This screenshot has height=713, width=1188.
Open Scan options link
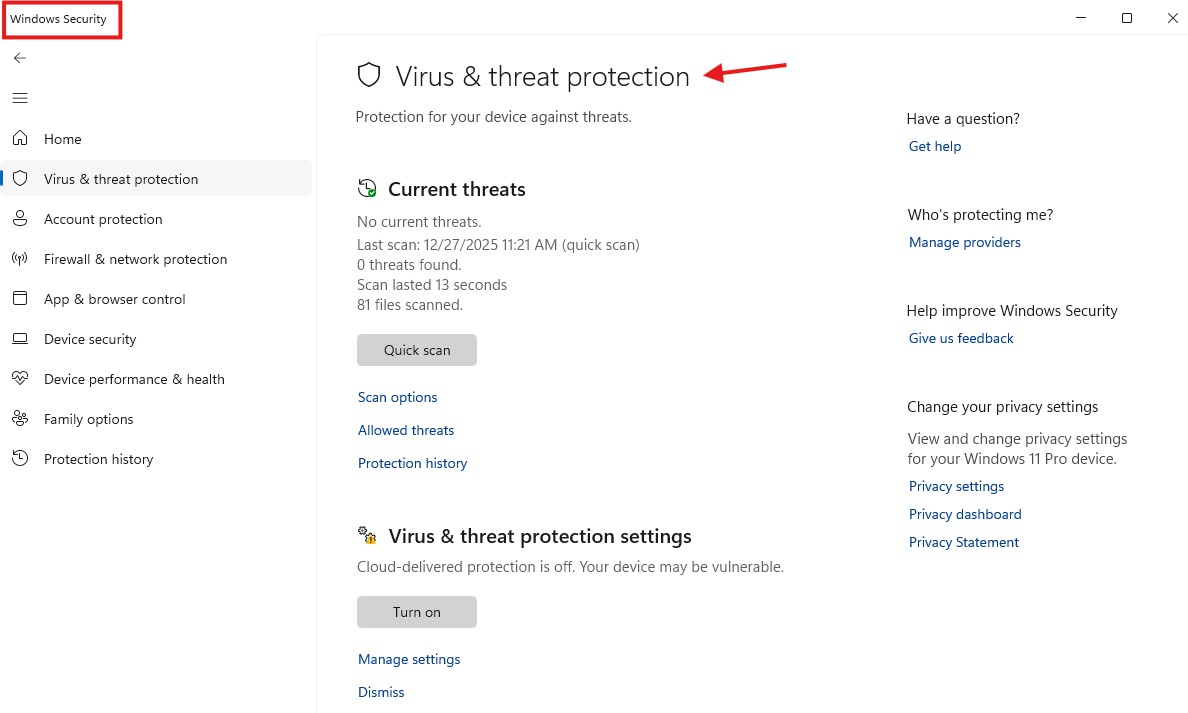tap(398, 397)
